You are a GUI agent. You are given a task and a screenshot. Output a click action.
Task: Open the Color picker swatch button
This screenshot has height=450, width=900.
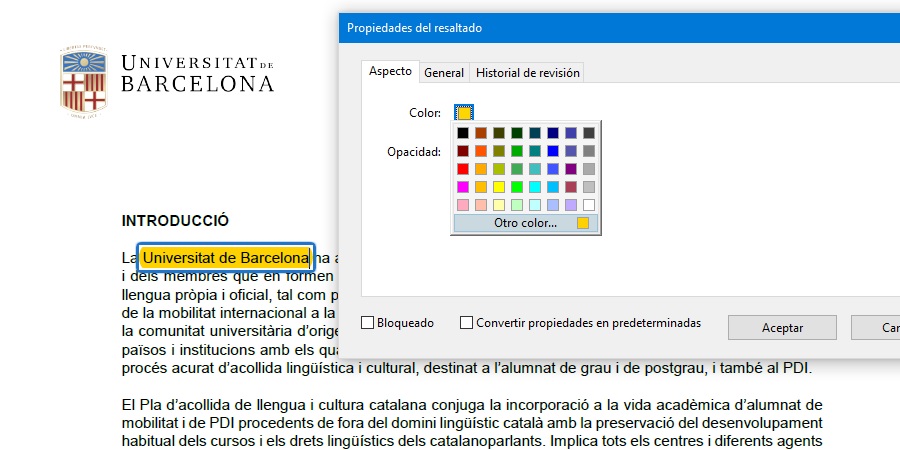(x=464, y=113)
